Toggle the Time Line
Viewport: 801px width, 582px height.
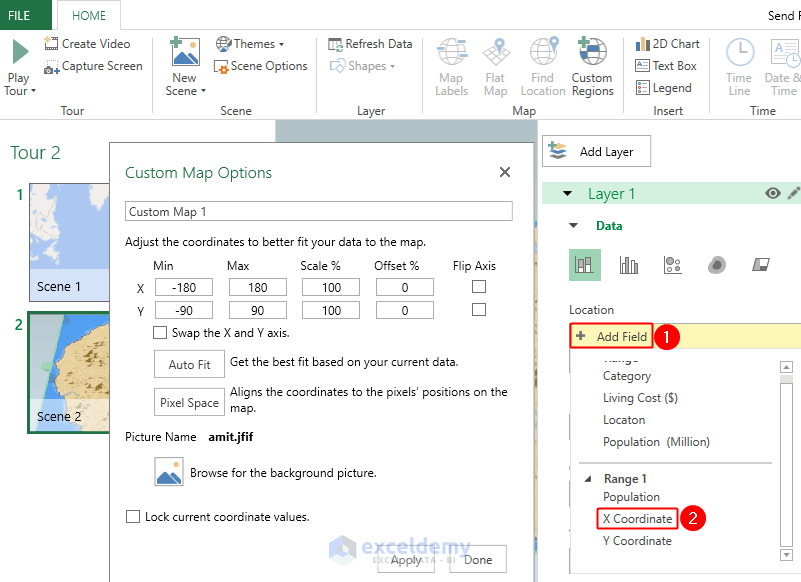(x=740, y=67)
